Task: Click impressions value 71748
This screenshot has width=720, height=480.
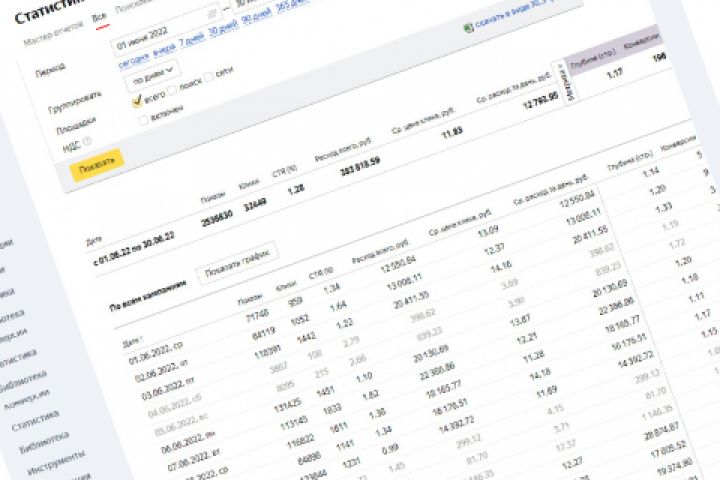Action: 257,317
